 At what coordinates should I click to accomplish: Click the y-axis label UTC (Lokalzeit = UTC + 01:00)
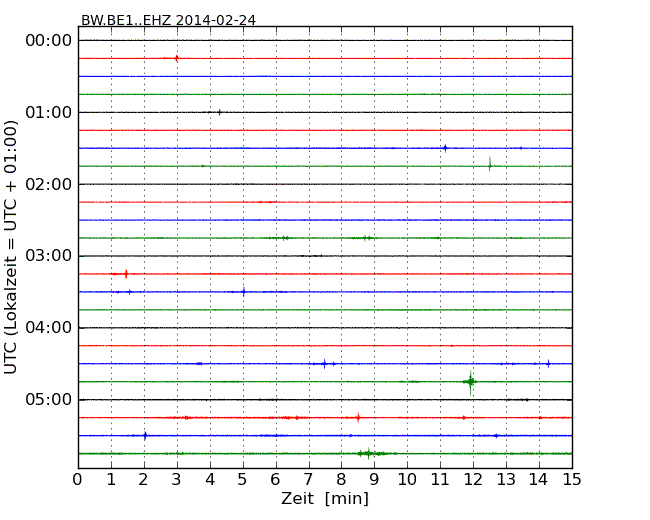pyautogui.click(x=11, y=247)
